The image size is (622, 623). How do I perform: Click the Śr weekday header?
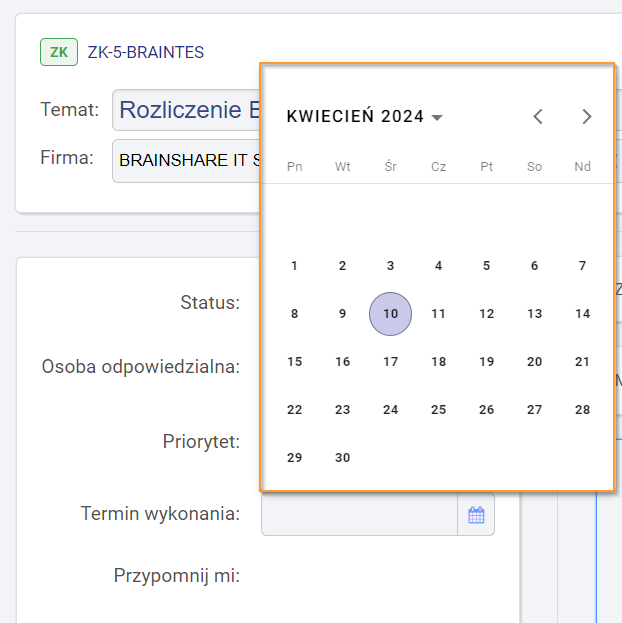390,166
